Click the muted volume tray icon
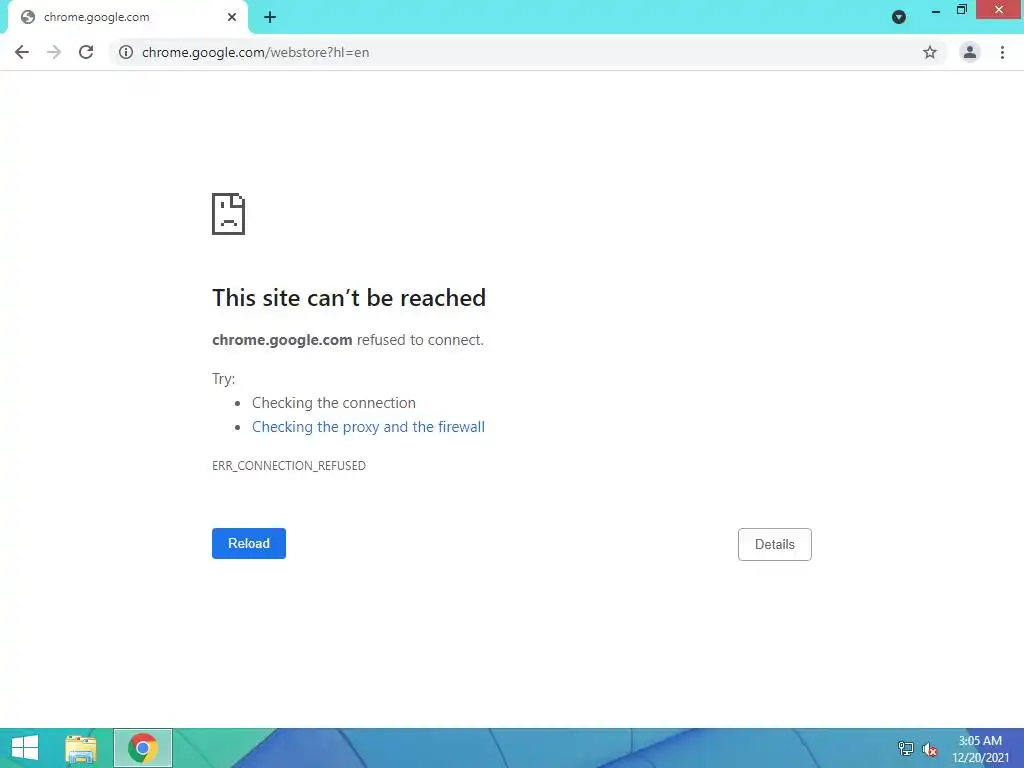Viewport: 1024px width, 768px height. coord(930,749)
